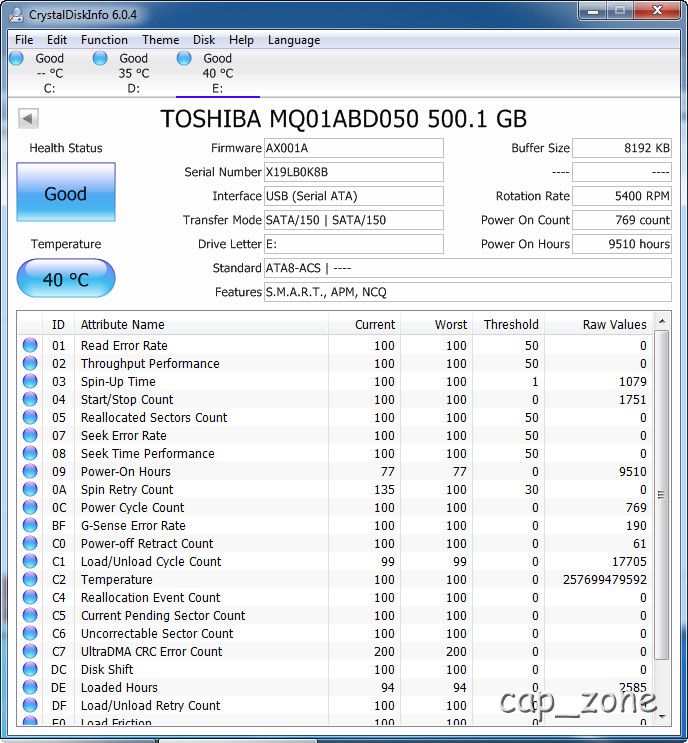The image size is (688, 743).
Task: Click the Current column header
Action: click(364, 324)
